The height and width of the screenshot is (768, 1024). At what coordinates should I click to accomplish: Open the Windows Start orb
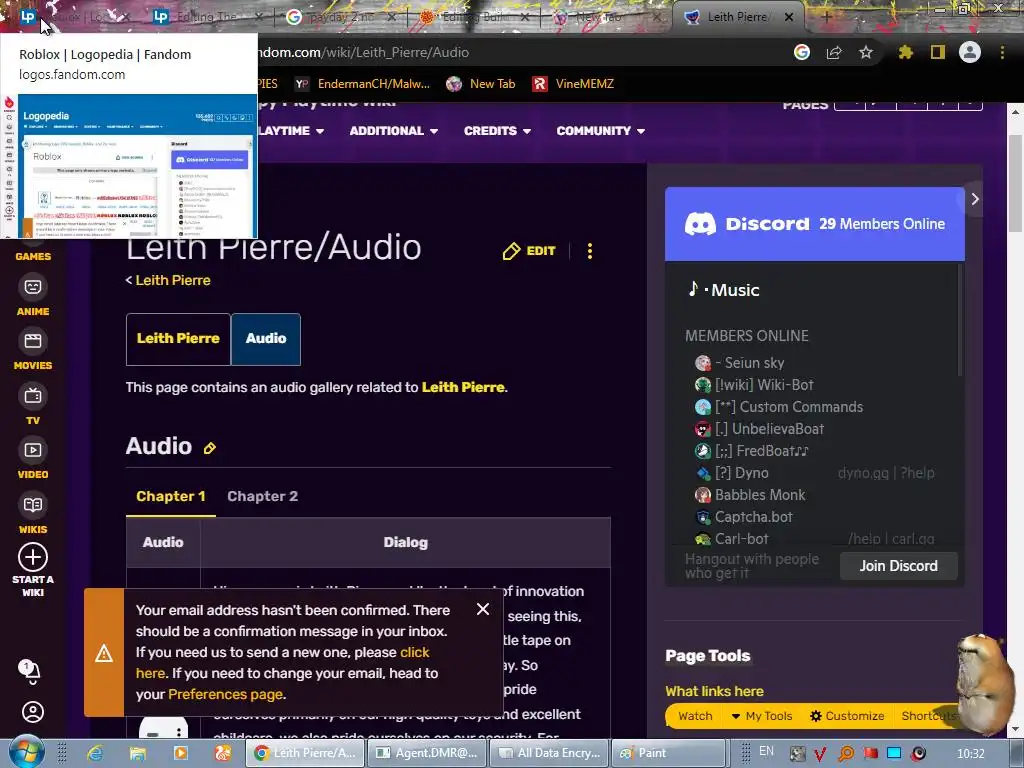coord(26,752)
